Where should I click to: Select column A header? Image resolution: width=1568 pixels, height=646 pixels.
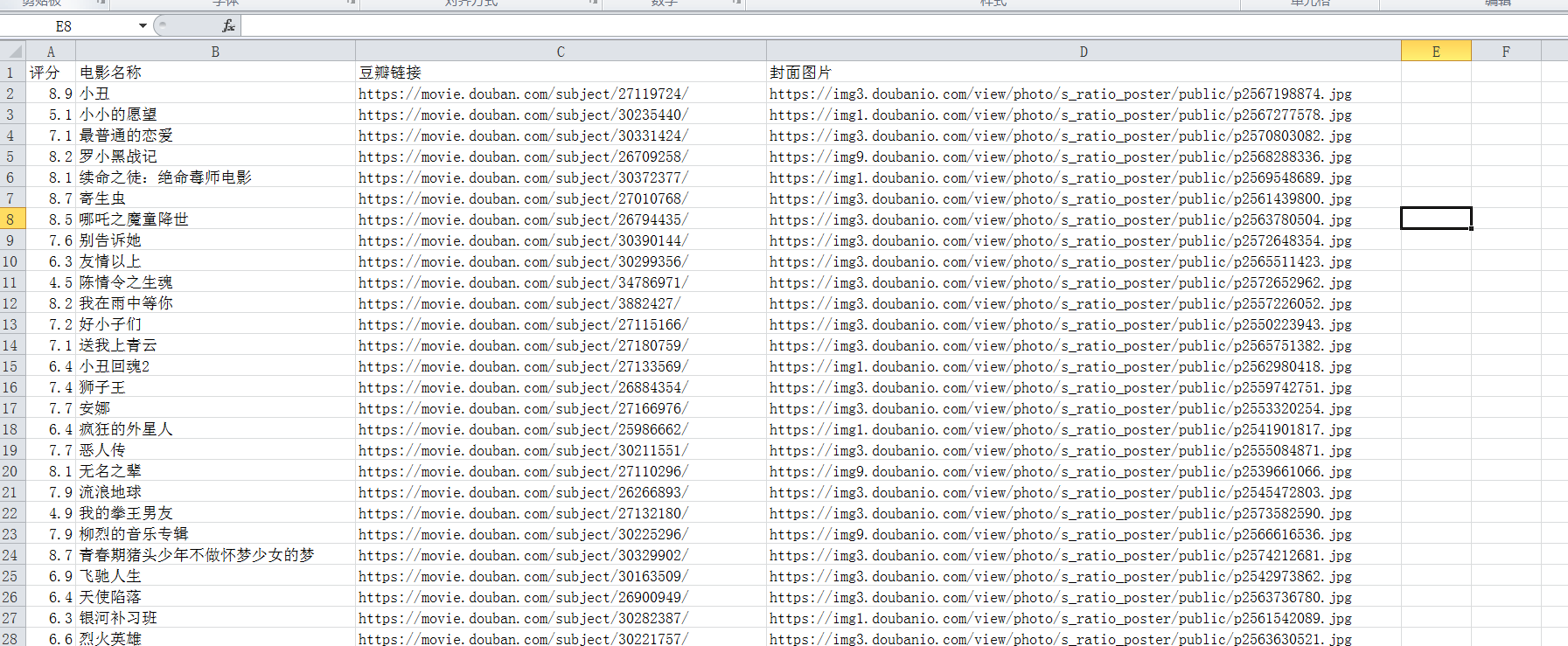(x=51, y=52)
